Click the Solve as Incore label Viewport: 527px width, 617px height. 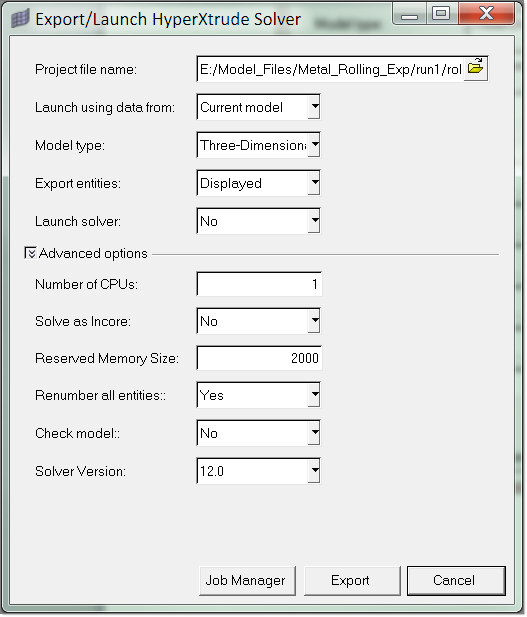83,321
